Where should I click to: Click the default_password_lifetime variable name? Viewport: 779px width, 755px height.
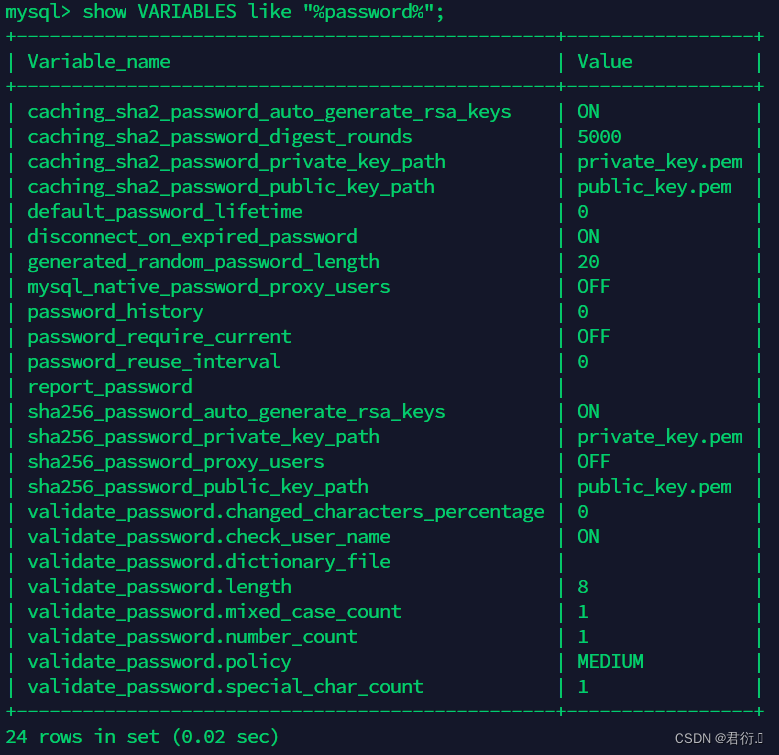tap(164, 212)
